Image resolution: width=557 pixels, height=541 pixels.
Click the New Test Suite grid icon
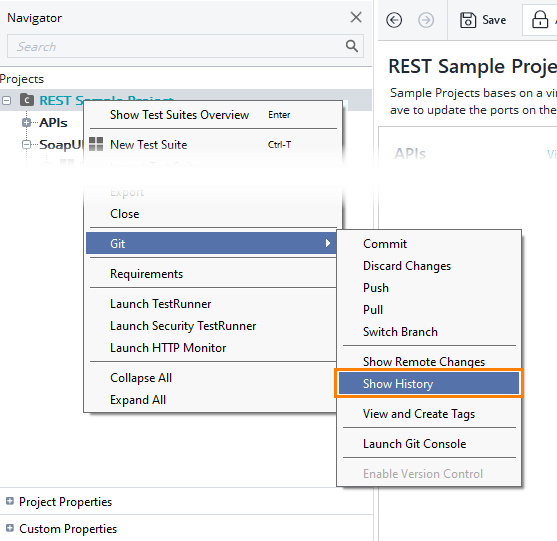[x=96, y=144]
